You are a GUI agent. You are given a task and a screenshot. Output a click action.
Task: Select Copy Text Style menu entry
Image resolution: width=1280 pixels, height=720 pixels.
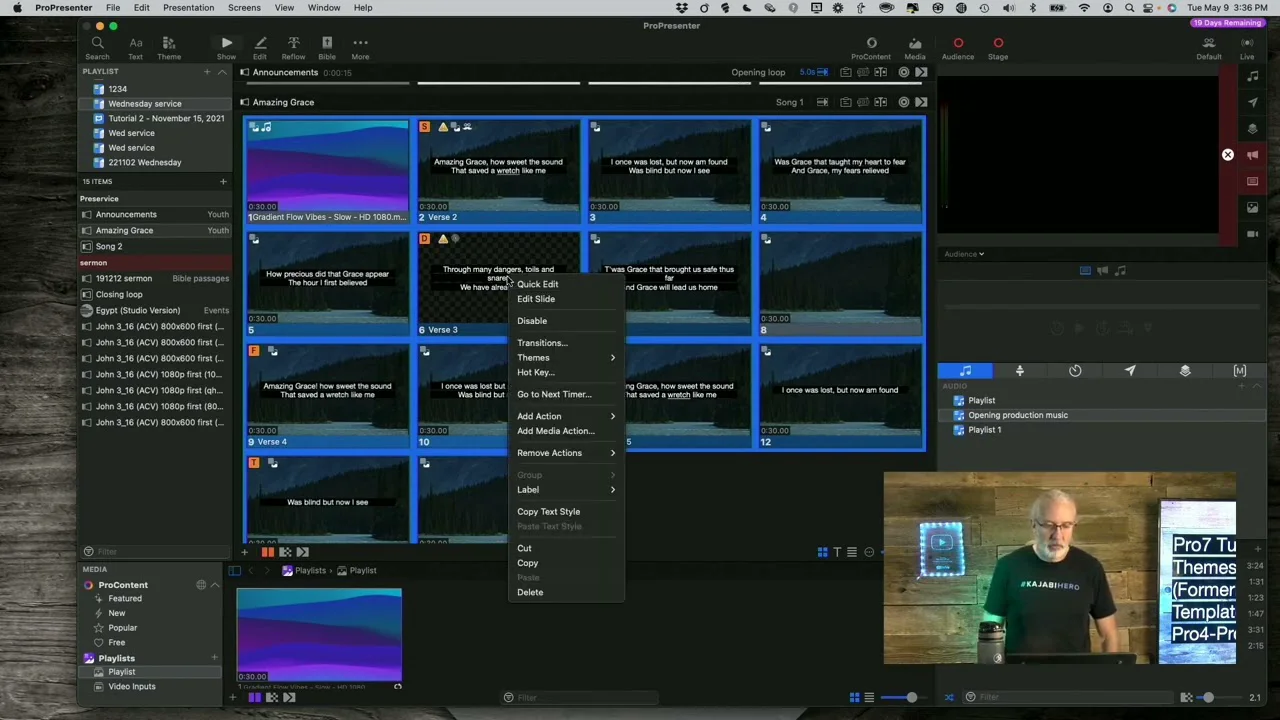pyautogui.click(x=548, y=511)
